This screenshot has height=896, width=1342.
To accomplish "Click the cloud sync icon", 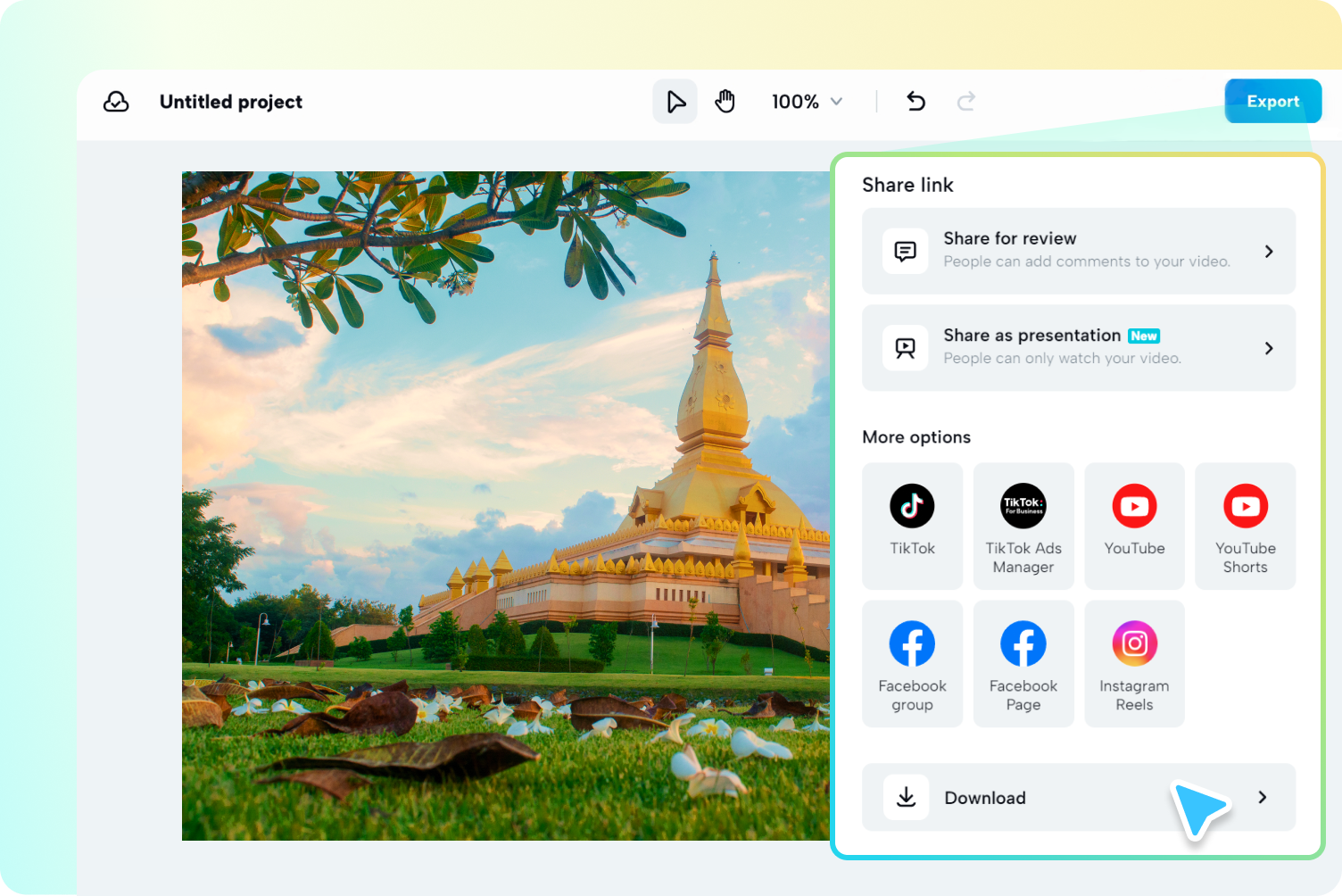I will [116, 102].
